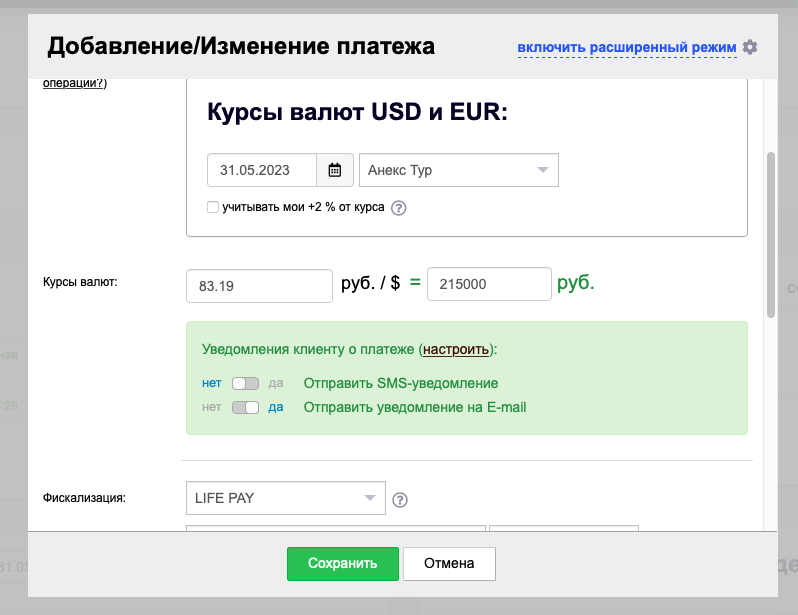Select 'нет' label for E-mail notification
The height and width of the screenshot is (615, 798).
212,407
